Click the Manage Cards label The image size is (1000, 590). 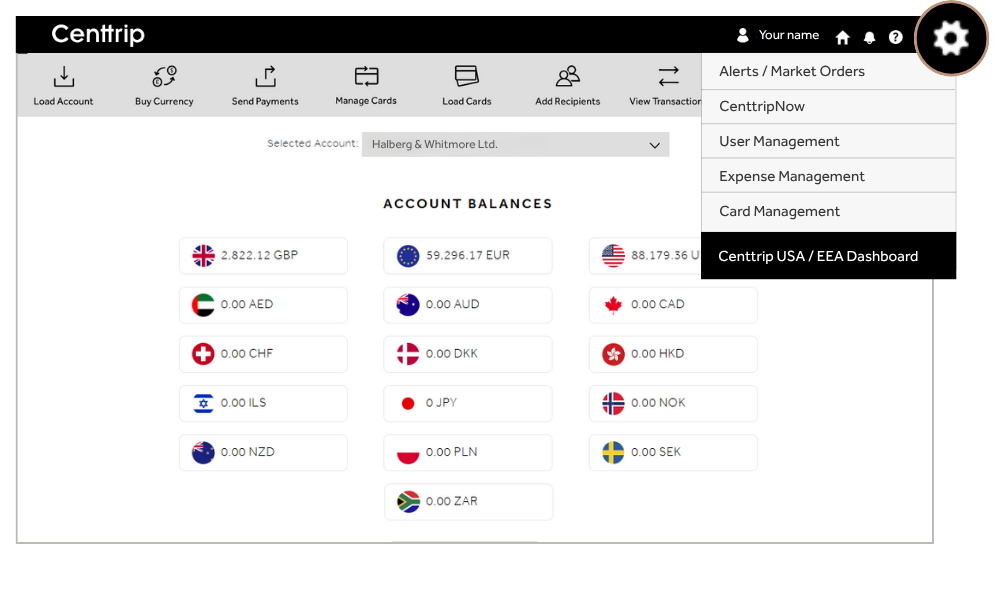tap(366, 101)
